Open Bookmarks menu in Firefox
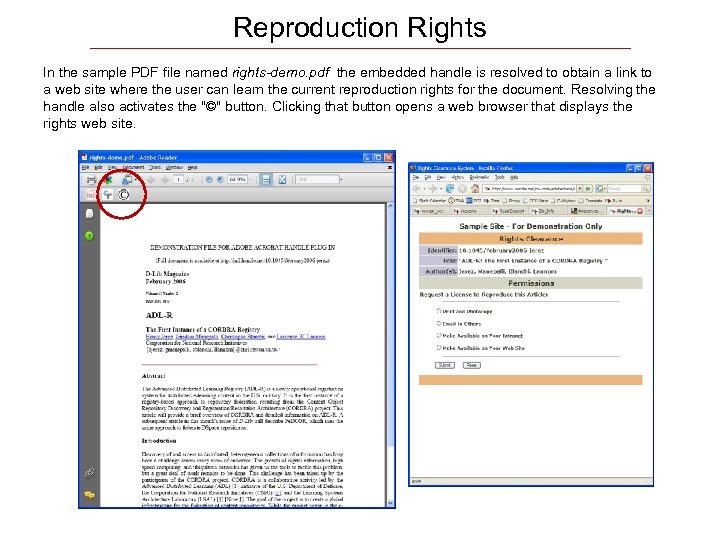This screenshot has height=540, width=720. tap(479, 177)
